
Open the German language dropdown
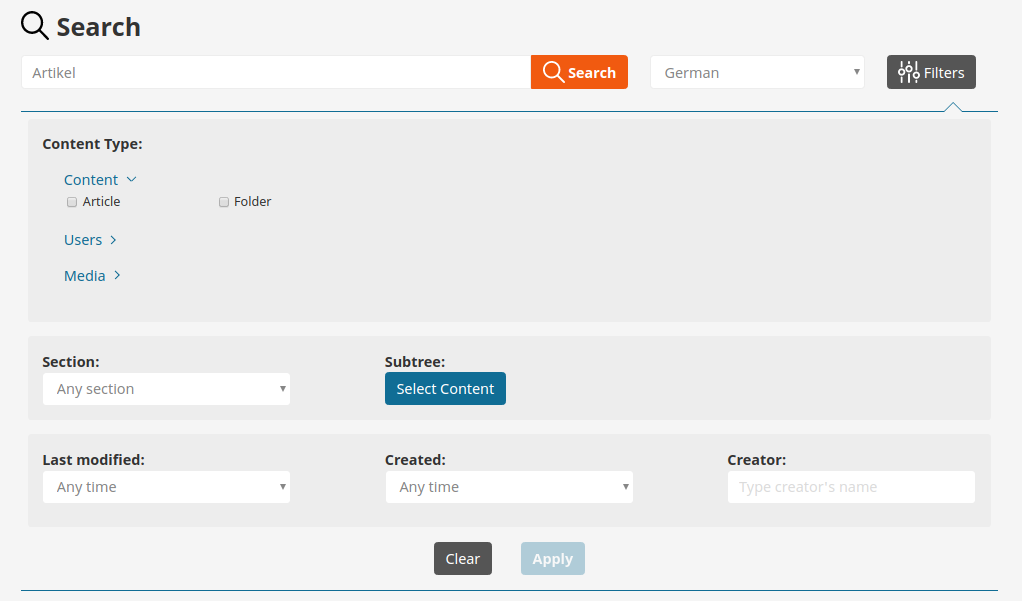point(757,72)
